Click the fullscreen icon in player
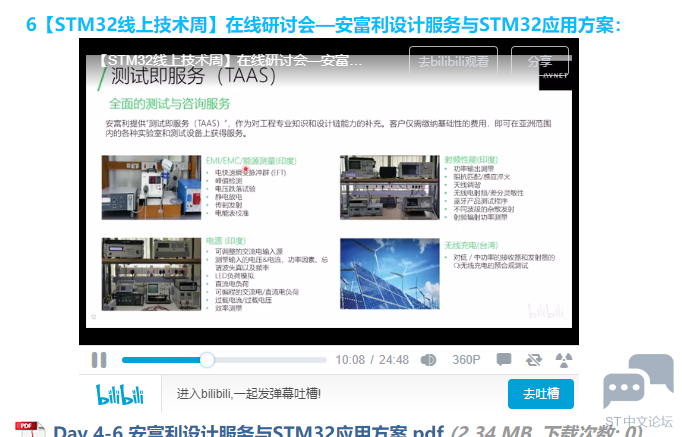The width and height of the screenshot is (682, 437). click(564, 360)
